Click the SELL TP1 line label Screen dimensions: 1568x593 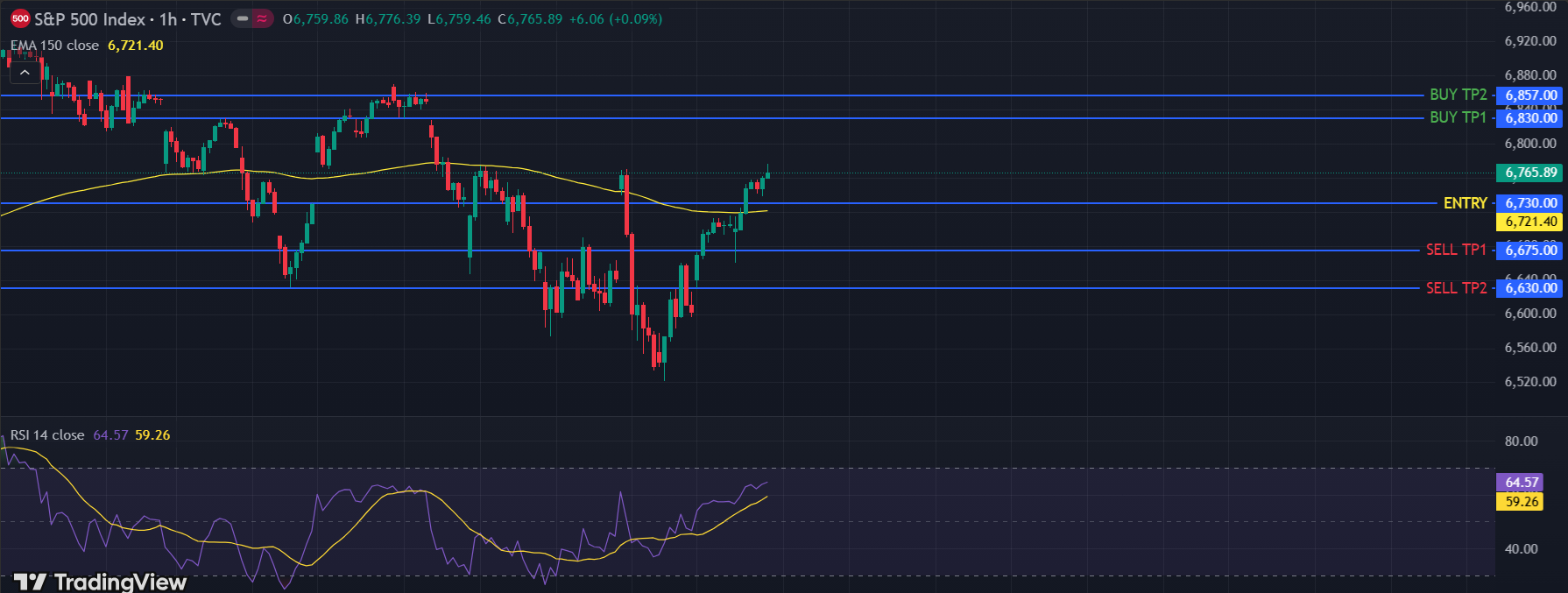point(1456,250)
